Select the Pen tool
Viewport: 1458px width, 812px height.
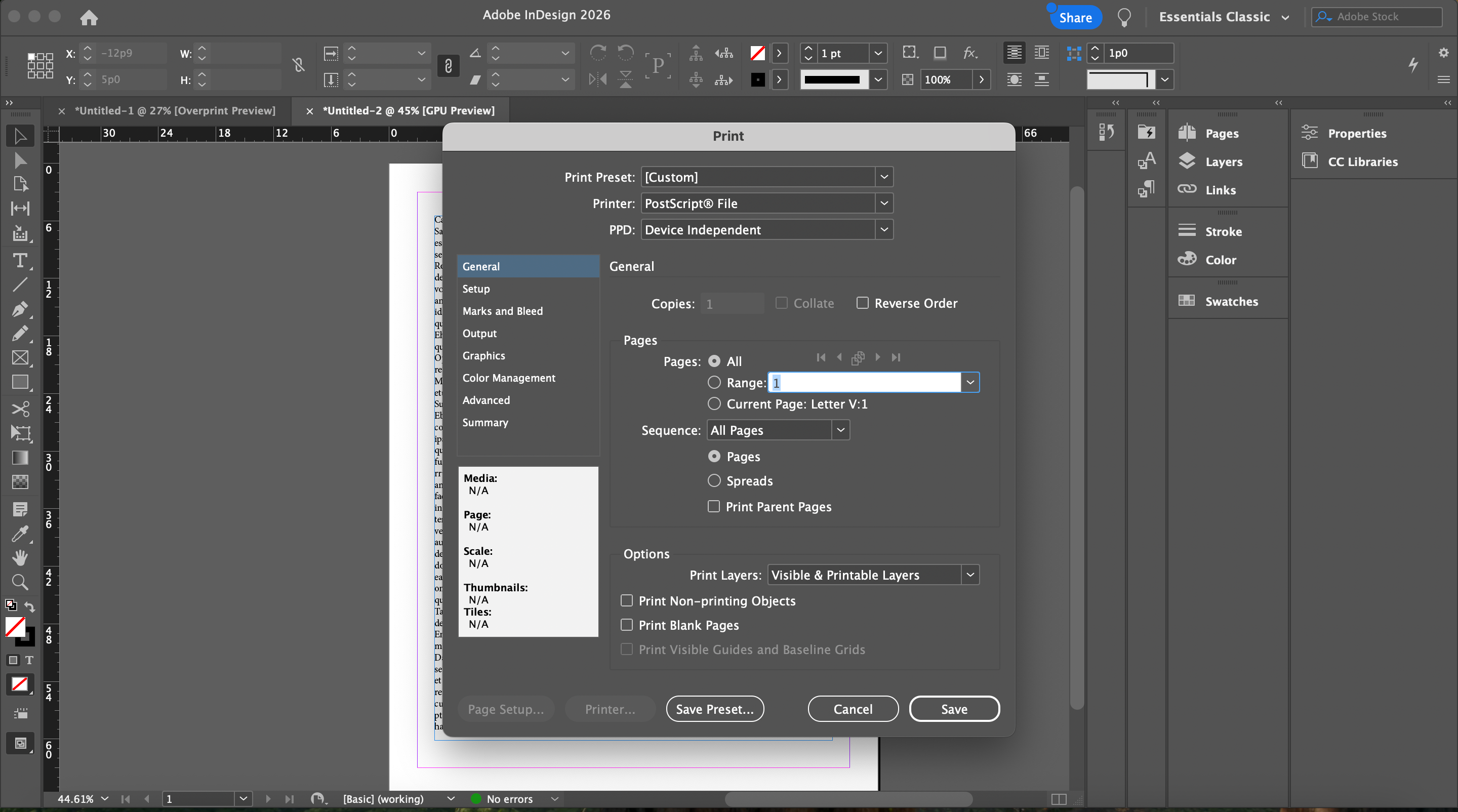(20, 309)
